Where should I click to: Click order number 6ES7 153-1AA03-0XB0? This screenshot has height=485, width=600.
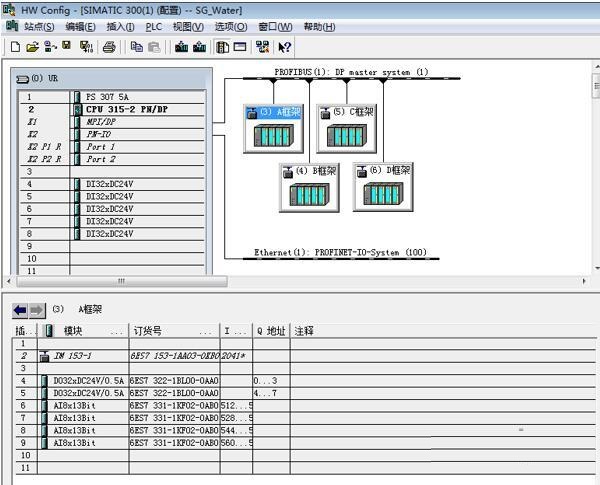point(175,356)
